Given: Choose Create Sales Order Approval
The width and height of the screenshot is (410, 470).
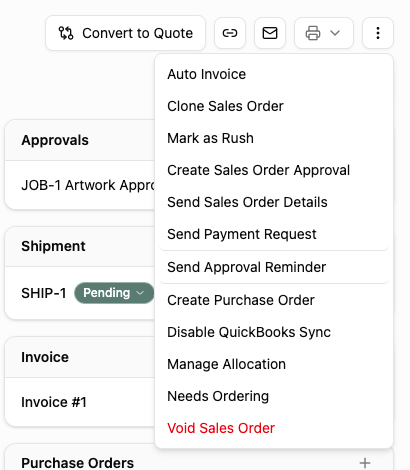Looking at the screenshot, I should click(274, 170).
